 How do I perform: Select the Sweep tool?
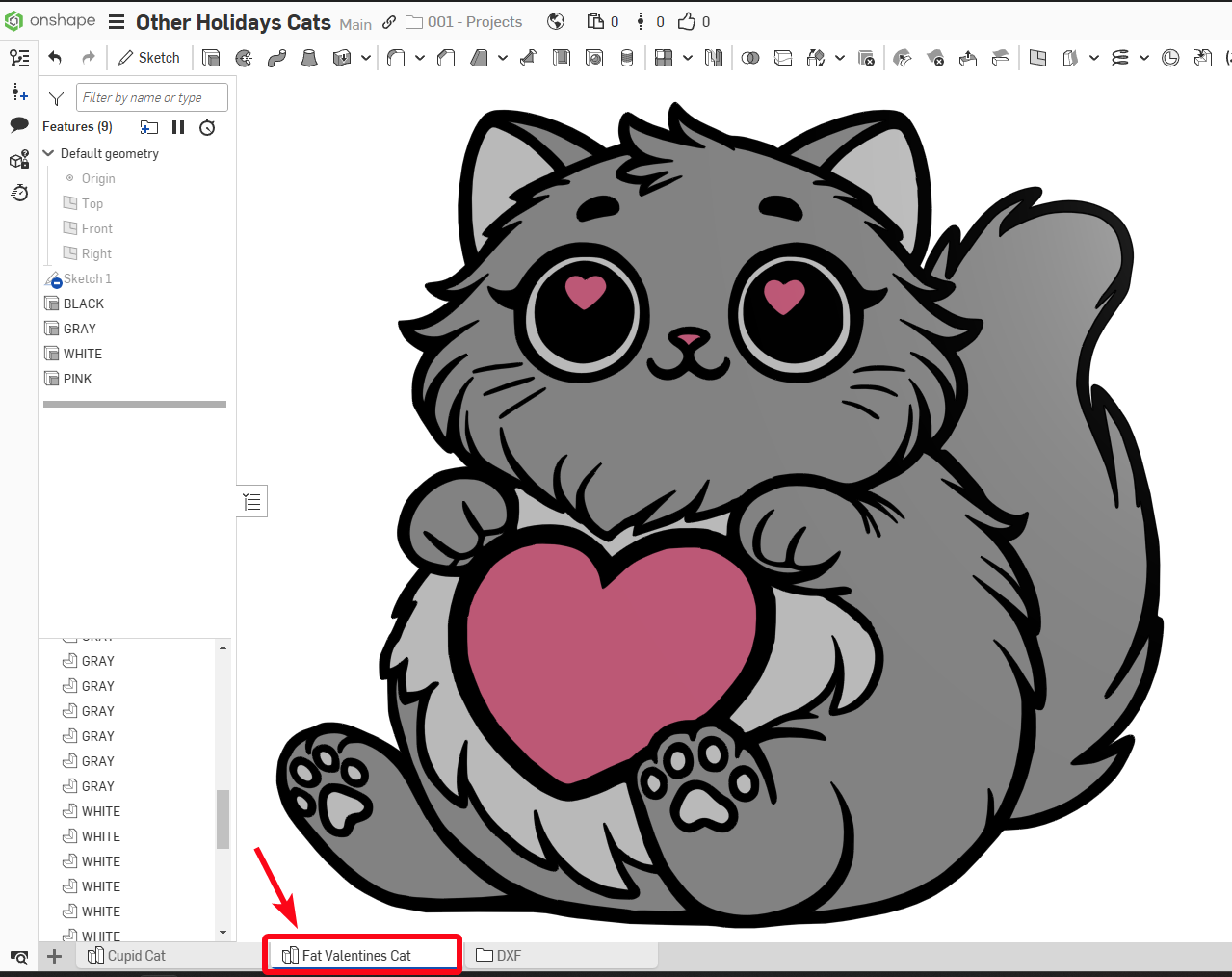pyautogui.click(x=276, y=58)
